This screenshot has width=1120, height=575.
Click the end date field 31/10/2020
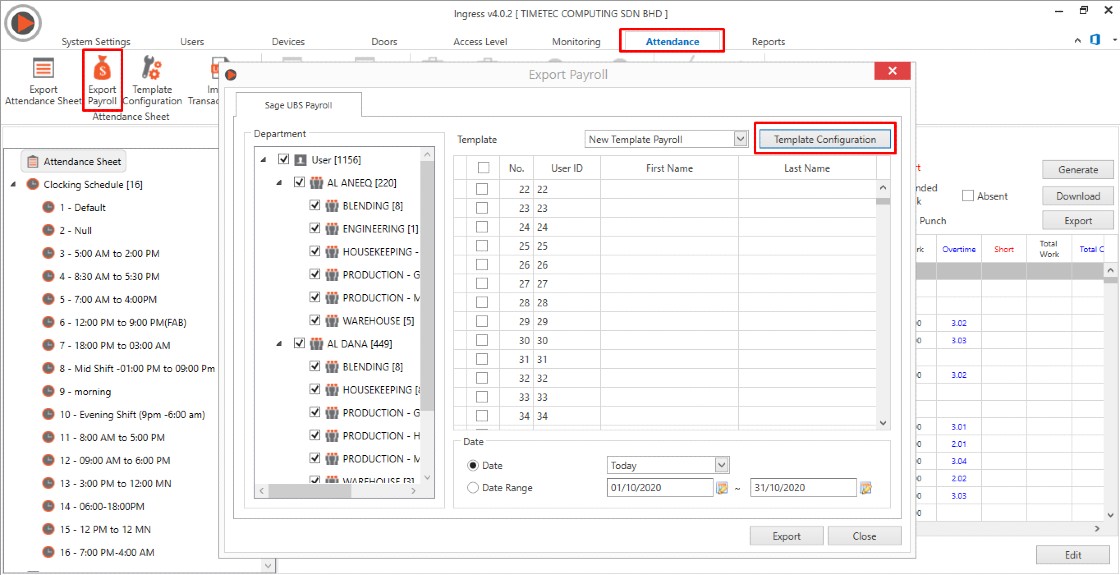pos(803,488)
